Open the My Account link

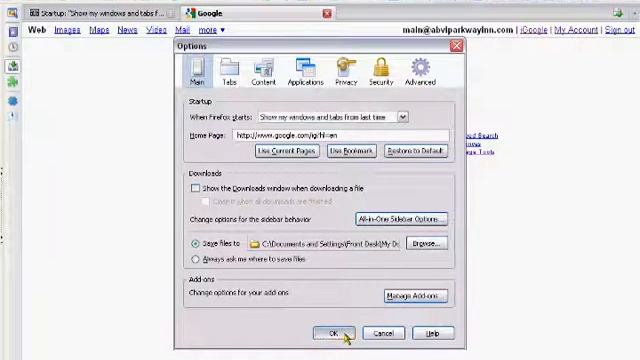576,30
